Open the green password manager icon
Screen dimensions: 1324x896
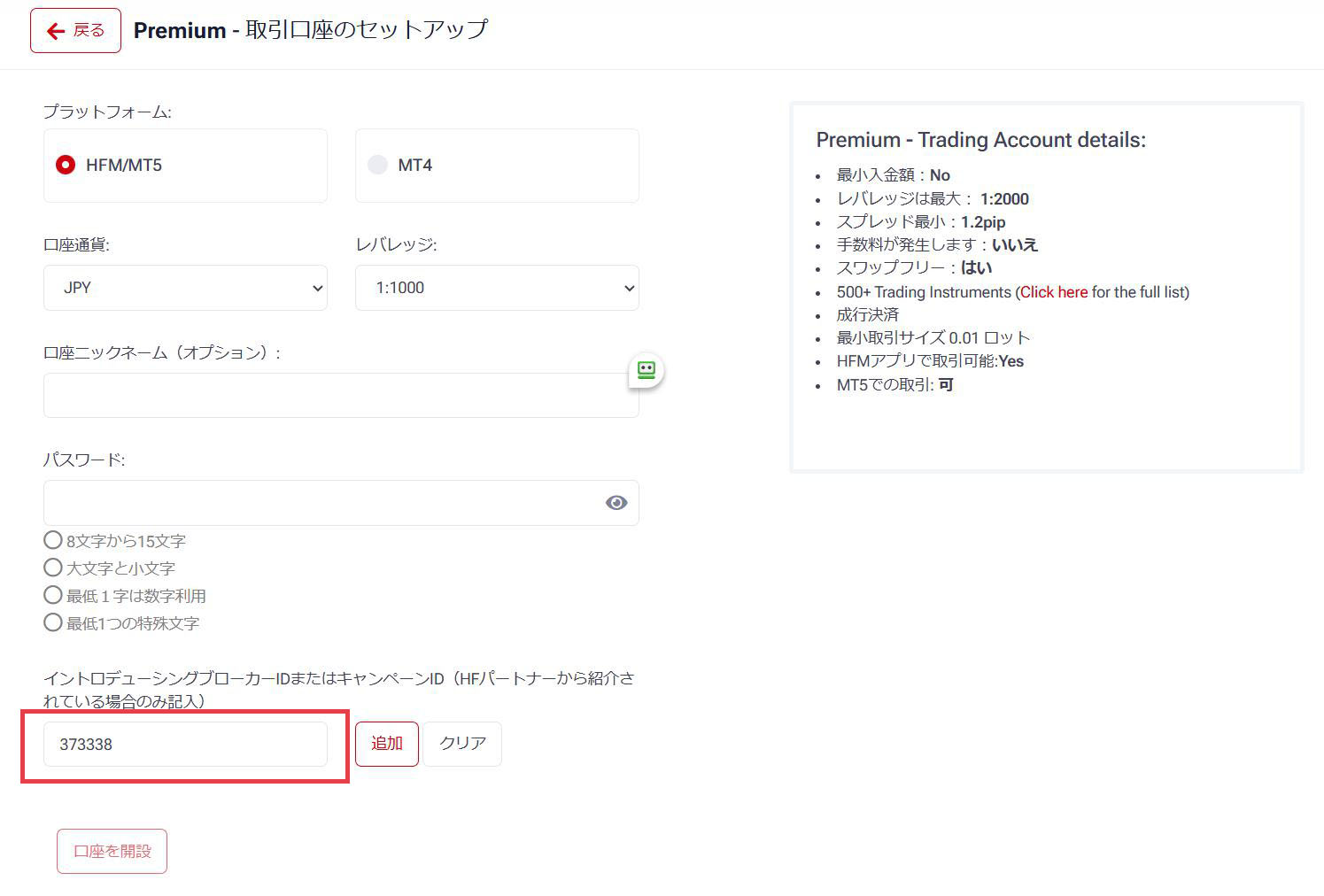pyautogui.click(x=647, y=370)
